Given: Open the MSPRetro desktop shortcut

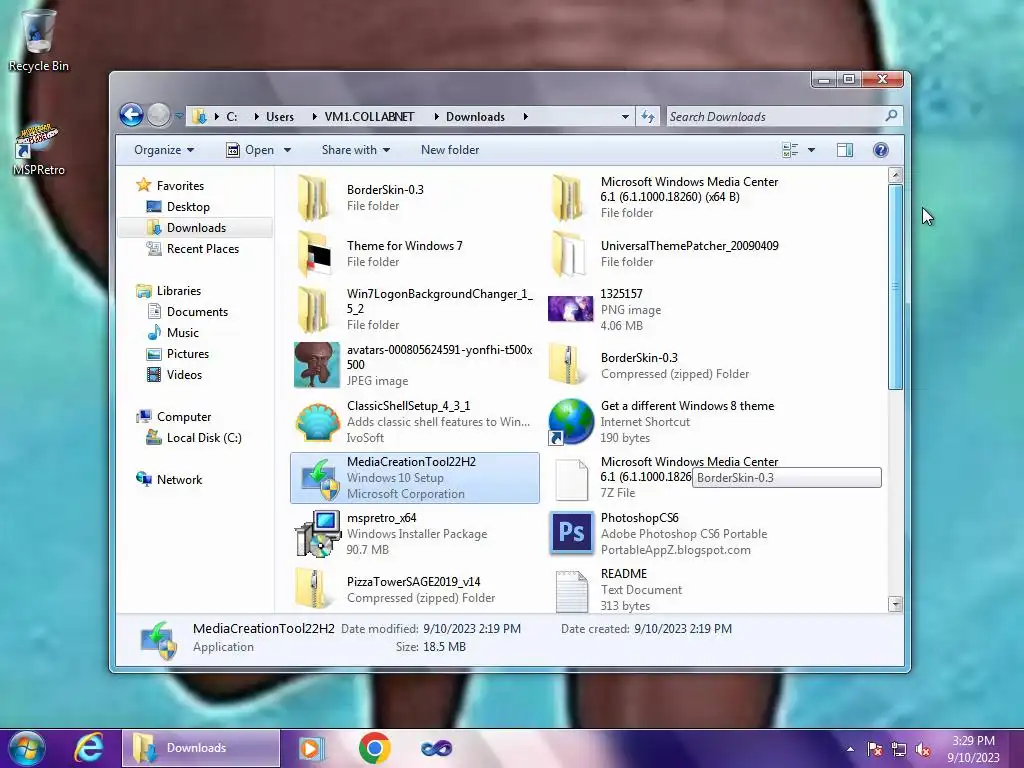Looking at the screenshot, I should pos(38,150).
